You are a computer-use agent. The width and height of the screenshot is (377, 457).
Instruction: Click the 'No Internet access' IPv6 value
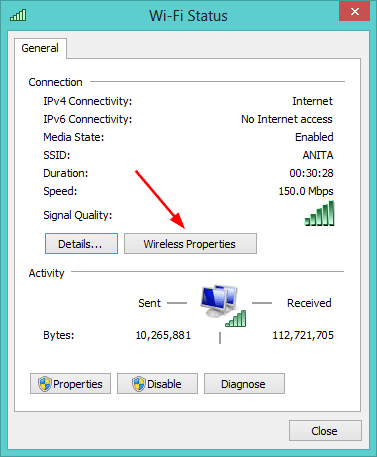tap(287, 119)
